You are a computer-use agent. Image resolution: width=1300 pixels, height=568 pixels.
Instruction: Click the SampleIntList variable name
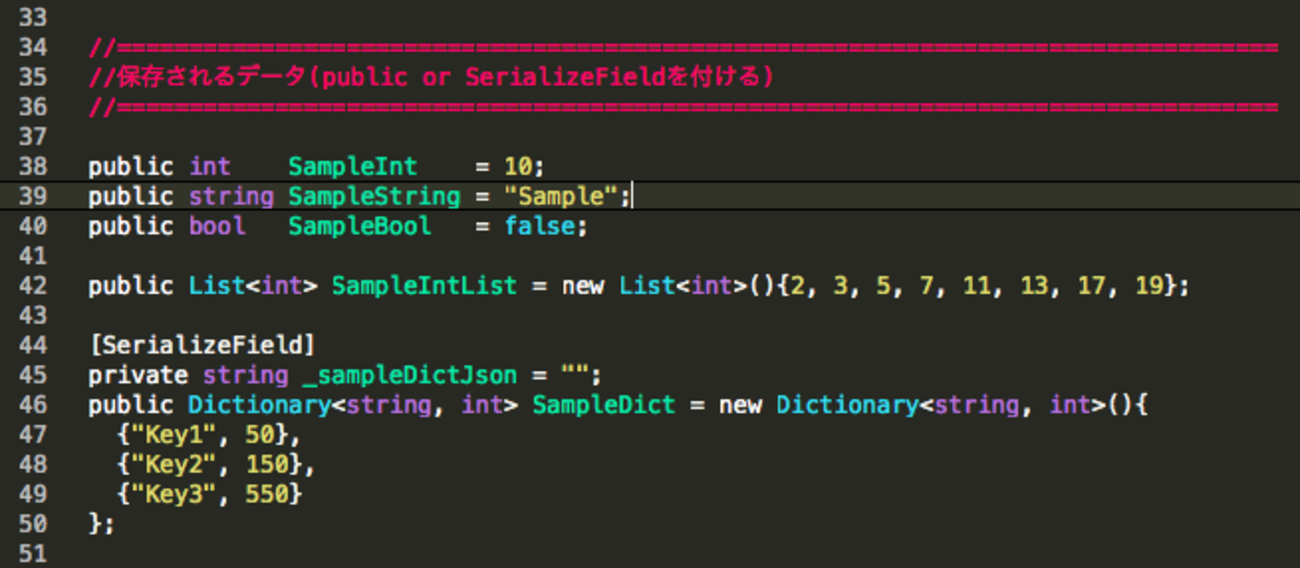click(424, 286)
